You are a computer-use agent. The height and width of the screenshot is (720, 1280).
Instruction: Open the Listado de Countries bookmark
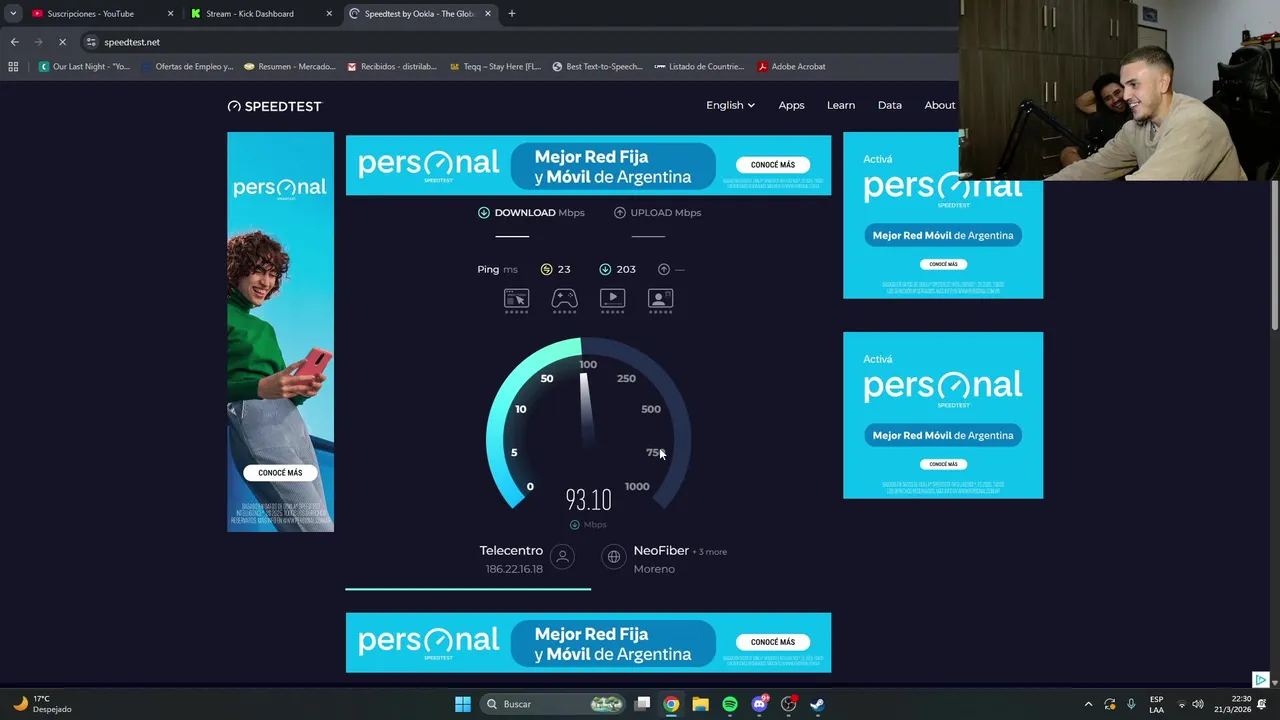pos(699,67)
